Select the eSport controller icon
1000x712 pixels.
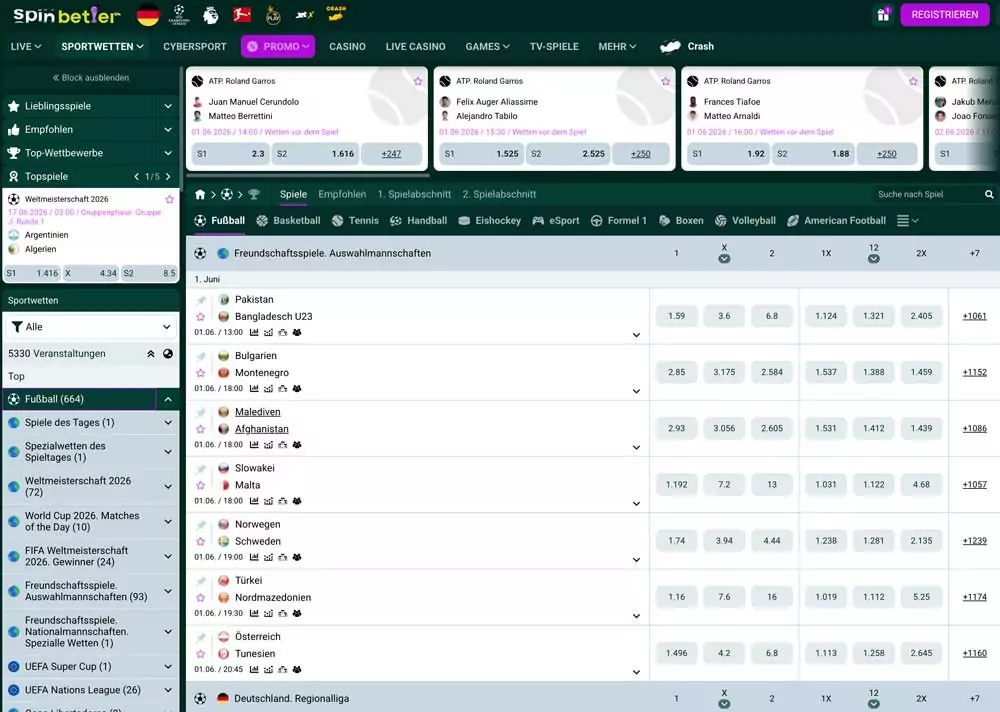538,221
